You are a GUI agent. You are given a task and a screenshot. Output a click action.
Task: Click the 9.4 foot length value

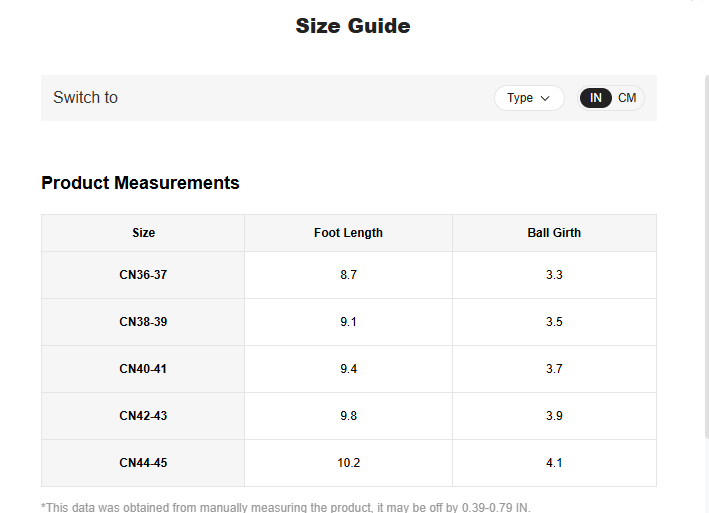(x=348, y=369)
